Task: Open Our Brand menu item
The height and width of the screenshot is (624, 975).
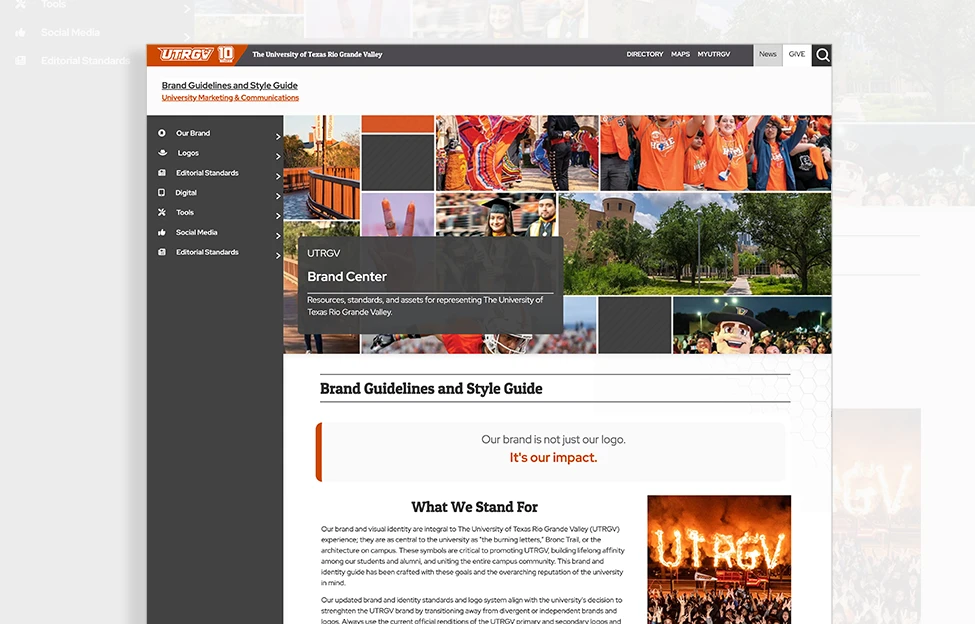Action: pyautogui.click(x=193, y=133)
